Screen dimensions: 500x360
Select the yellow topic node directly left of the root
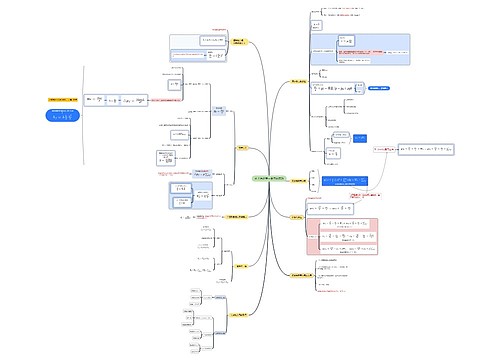tap(242, 148)
